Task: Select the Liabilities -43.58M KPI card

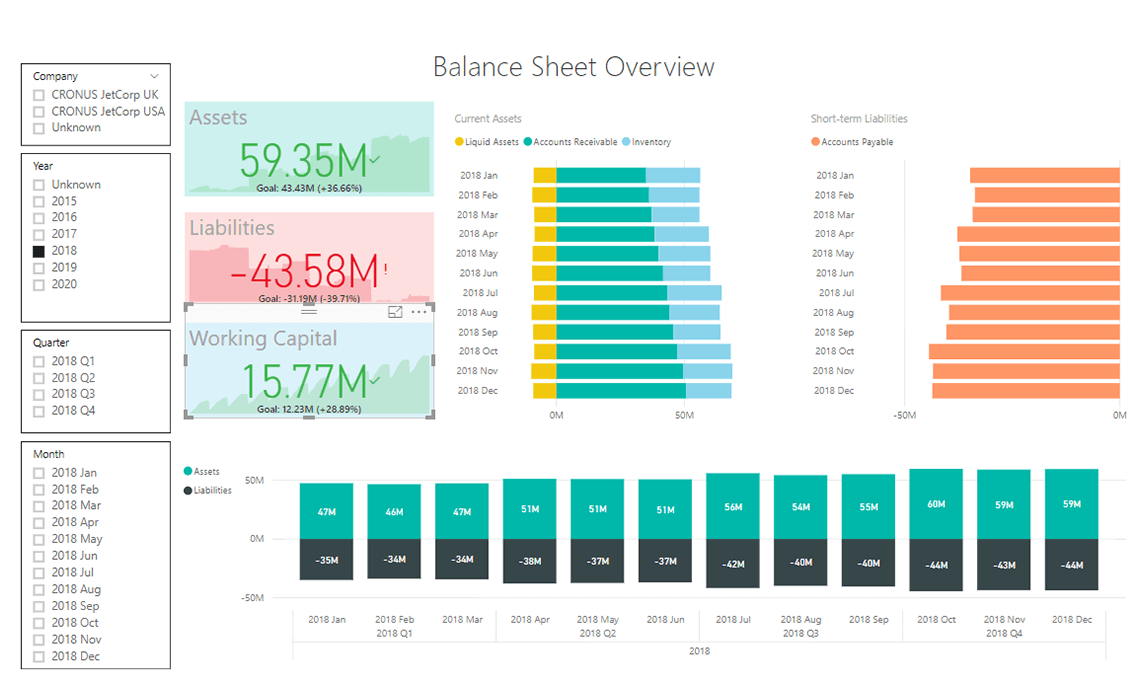Action: 309,257
